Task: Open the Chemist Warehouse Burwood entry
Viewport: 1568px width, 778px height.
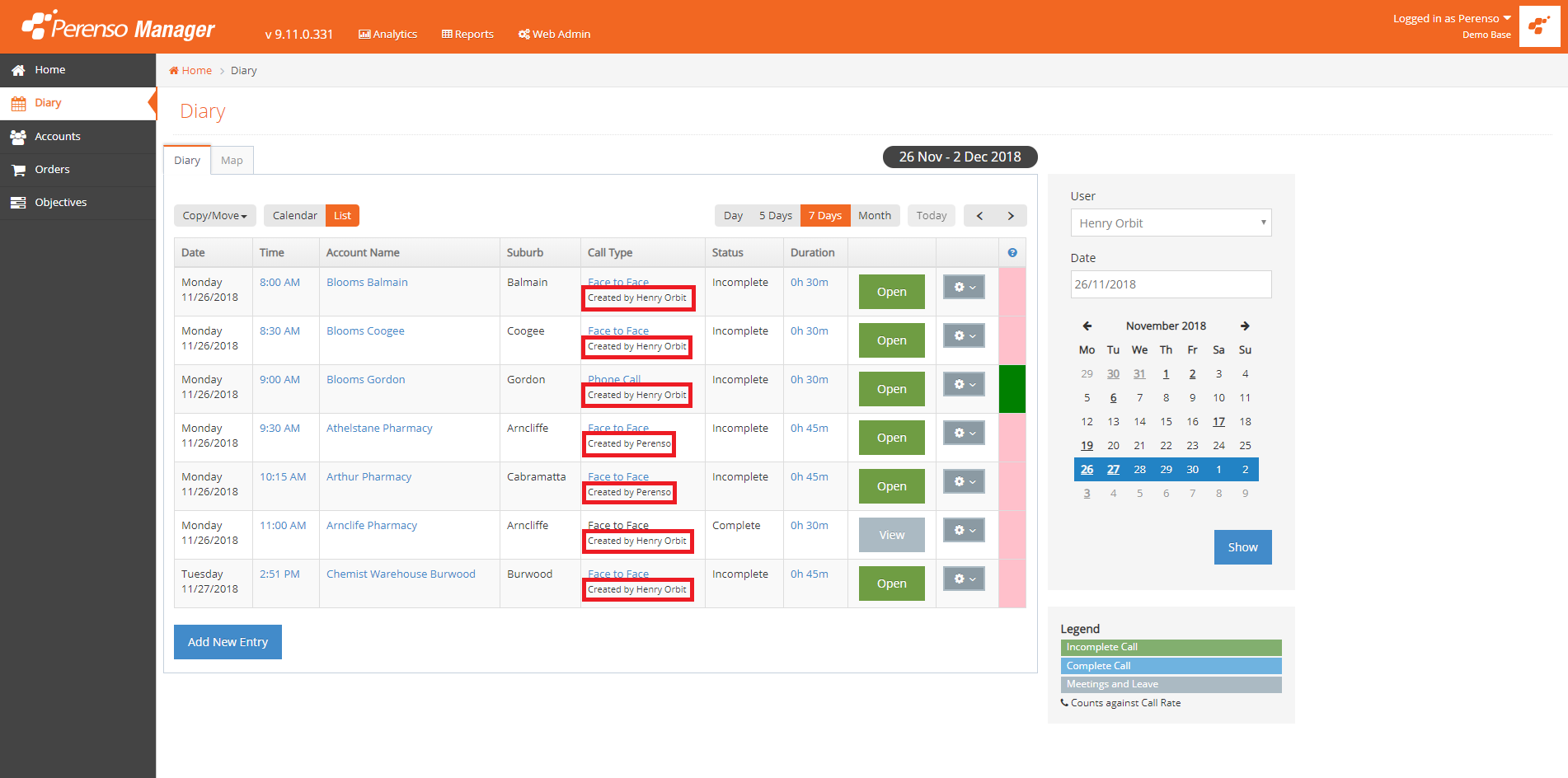Action: click(891, 583)
